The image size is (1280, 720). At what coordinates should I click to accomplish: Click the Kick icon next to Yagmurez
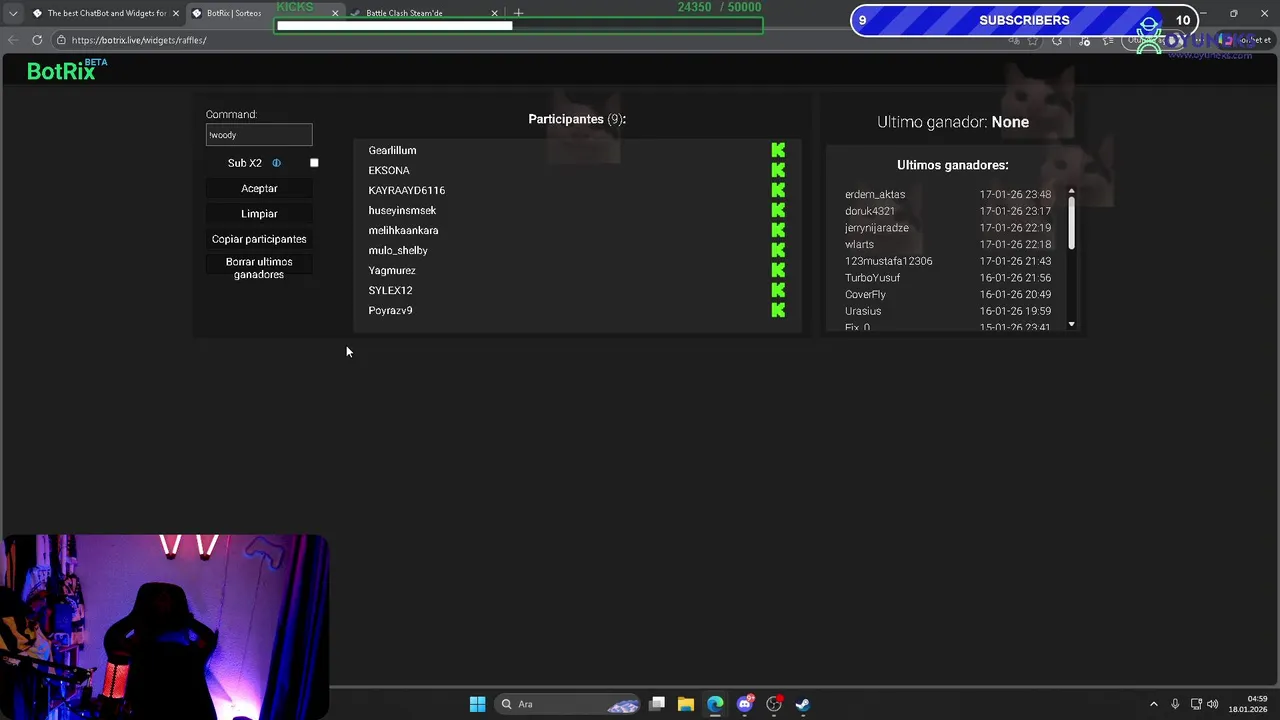(778, 270)
